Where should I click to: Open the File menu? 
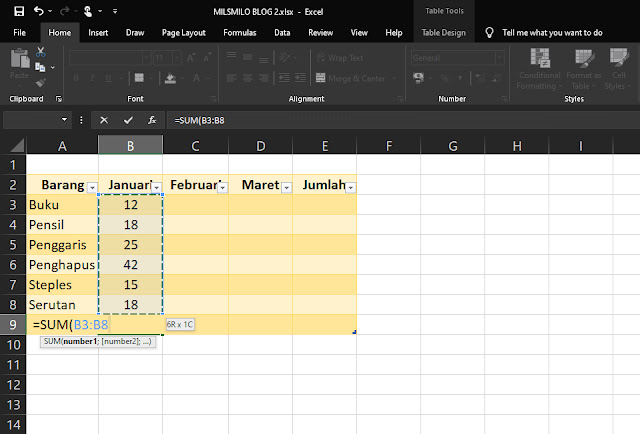click(19, 33)
